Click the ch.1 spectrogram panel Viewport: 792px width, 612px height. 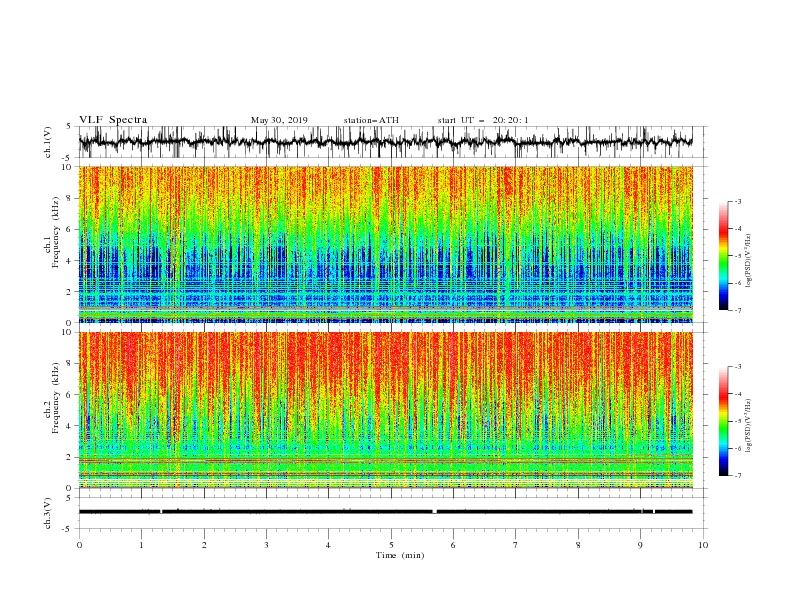pyautogui.click(x=385, y=244)
